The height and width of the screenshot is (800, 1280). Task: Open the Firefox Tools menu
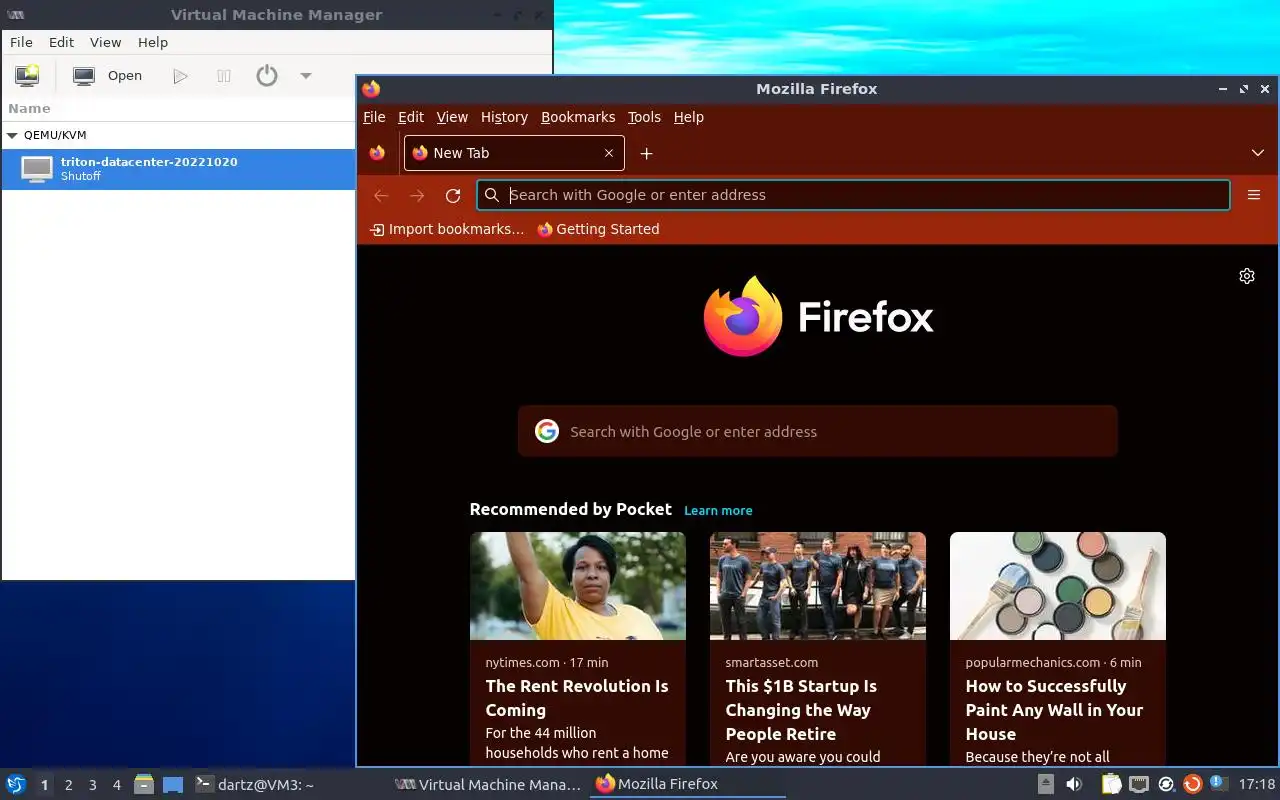pos(644,117)
